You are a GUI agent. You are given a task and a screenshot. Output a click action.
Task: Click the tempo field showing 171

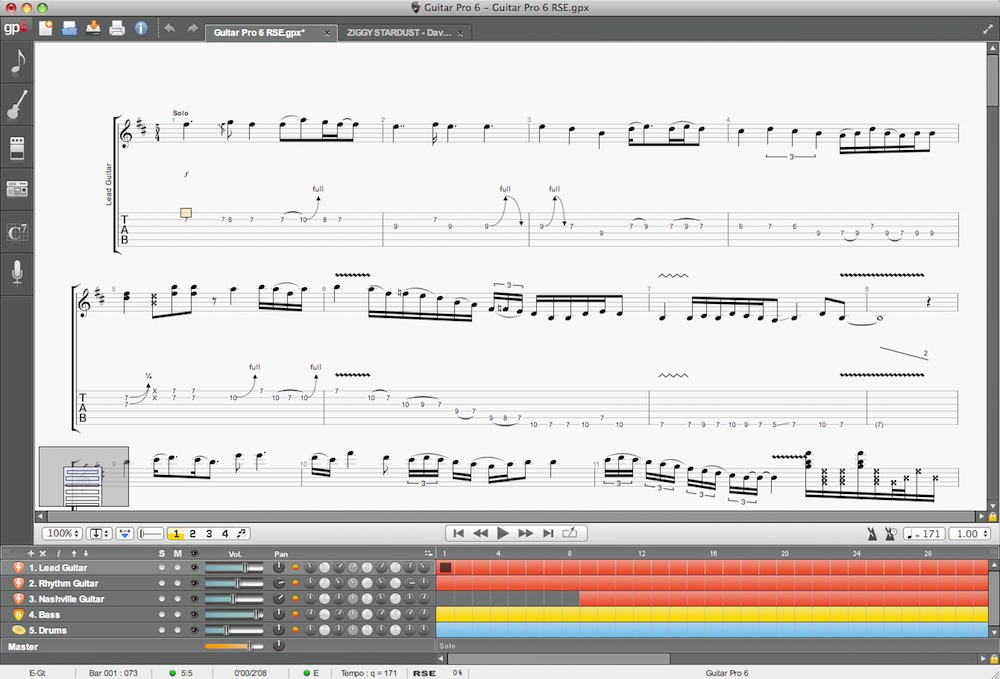coord(923,534)
